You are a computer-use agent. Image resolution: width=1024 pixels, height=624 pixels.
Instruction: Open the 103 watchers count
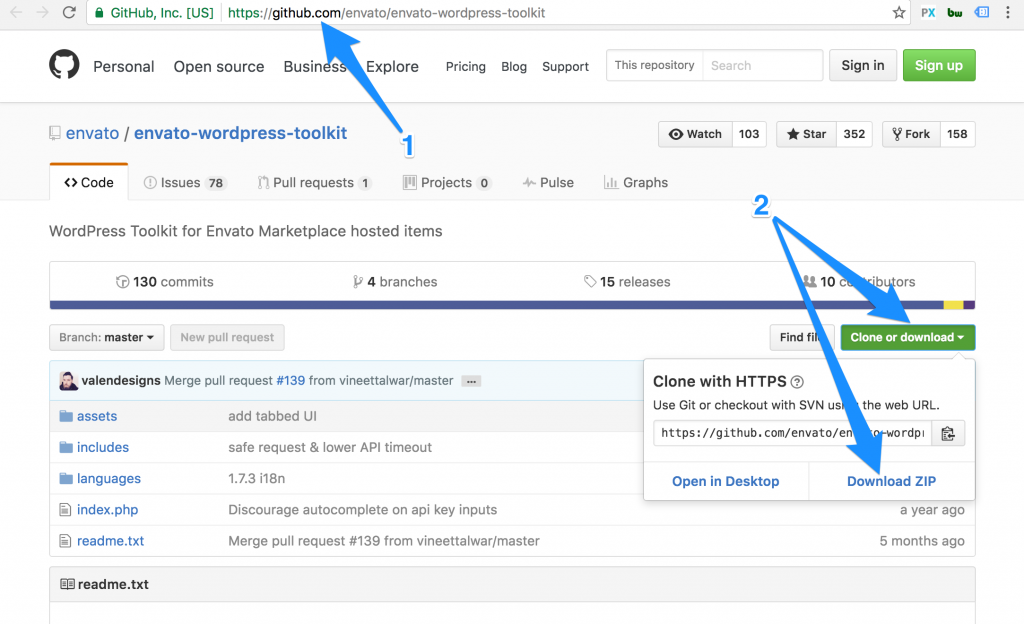point(749,134)
